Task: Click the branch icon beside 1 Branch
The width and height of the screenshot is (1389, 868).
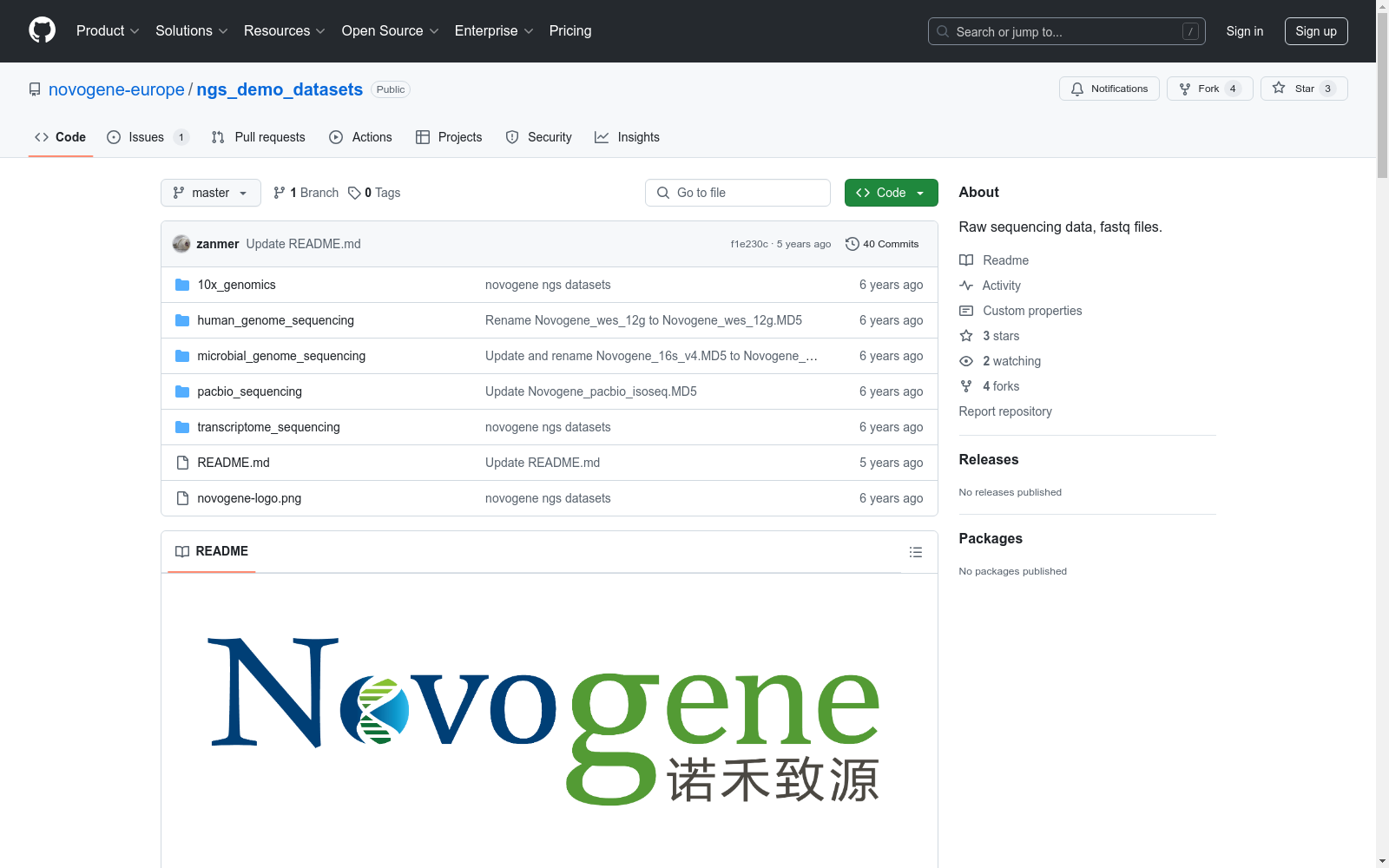Action: (280, 193)
